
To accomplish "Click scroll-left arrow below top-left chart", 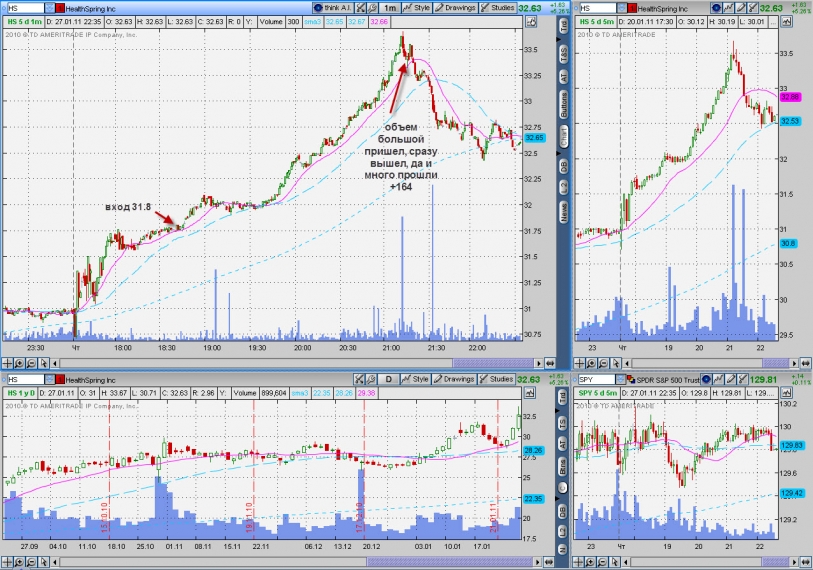I will 55,363.
